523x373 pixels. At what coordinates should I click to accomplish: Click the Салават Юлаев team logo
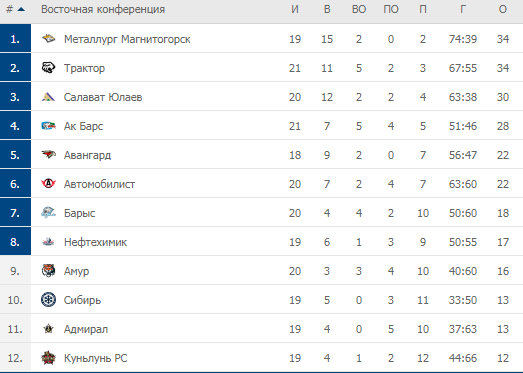48,97
